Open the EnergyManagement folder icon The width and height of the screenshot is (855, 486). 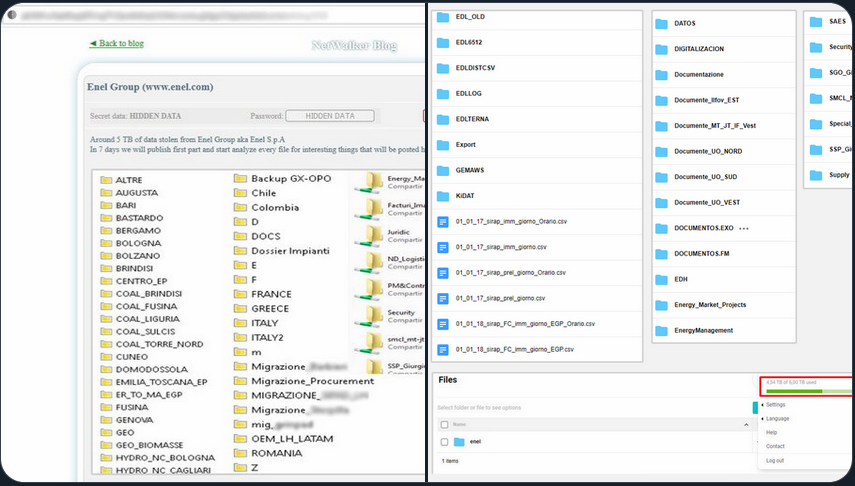coord(661,331)
